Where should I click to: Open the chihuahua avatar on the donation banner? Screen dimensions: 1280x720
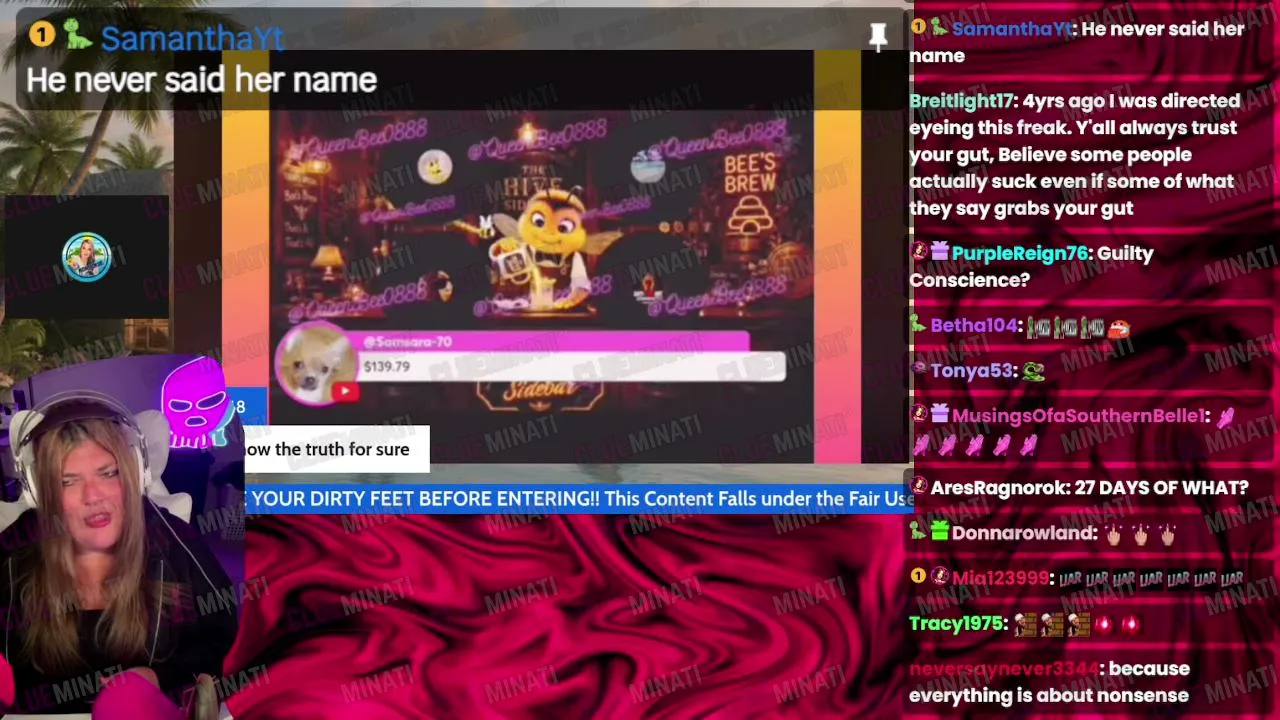point(316,364)
